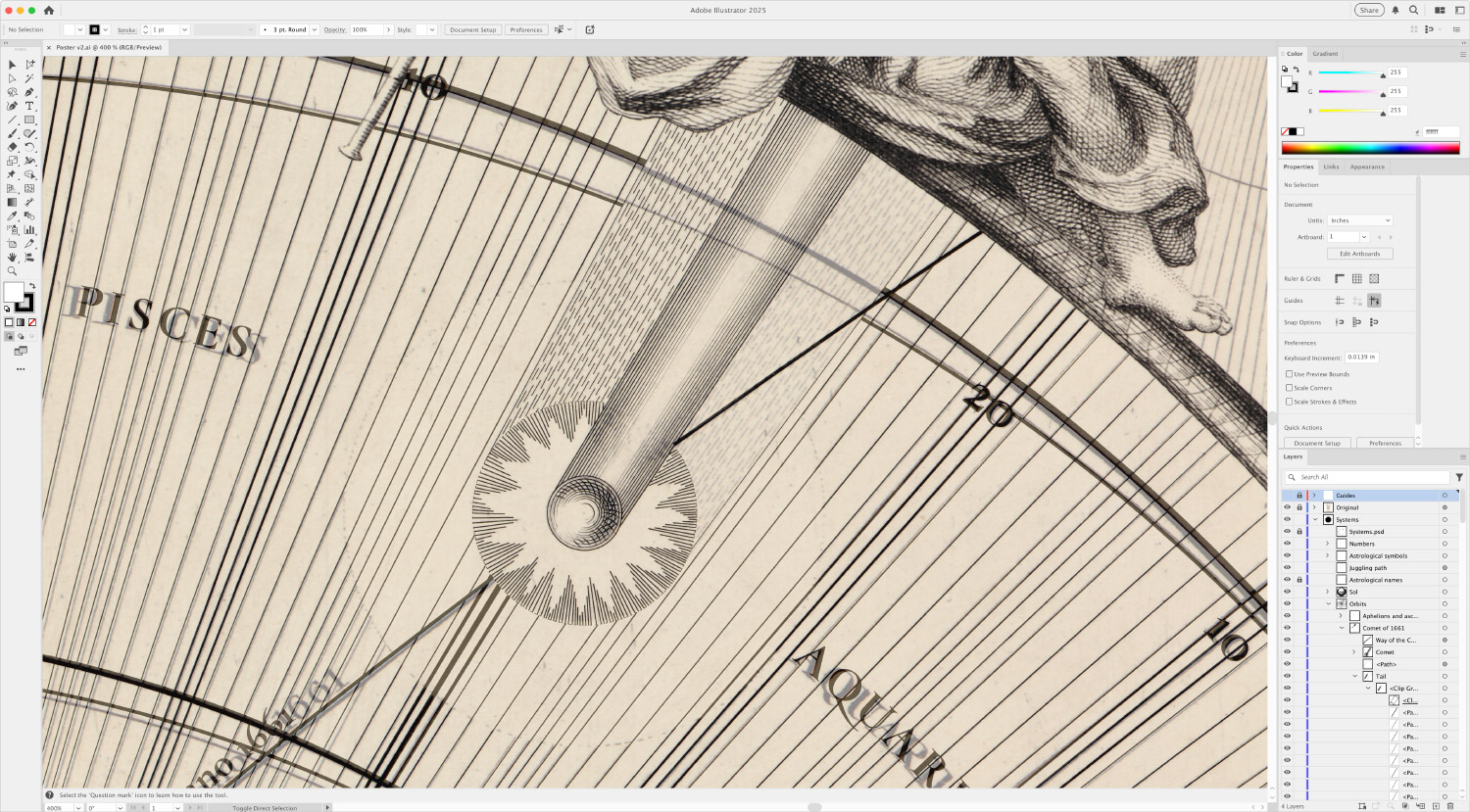Expand the Astrological symbols sublayer
This screenshot has width=1470, height=812.
coord(1328,555)
